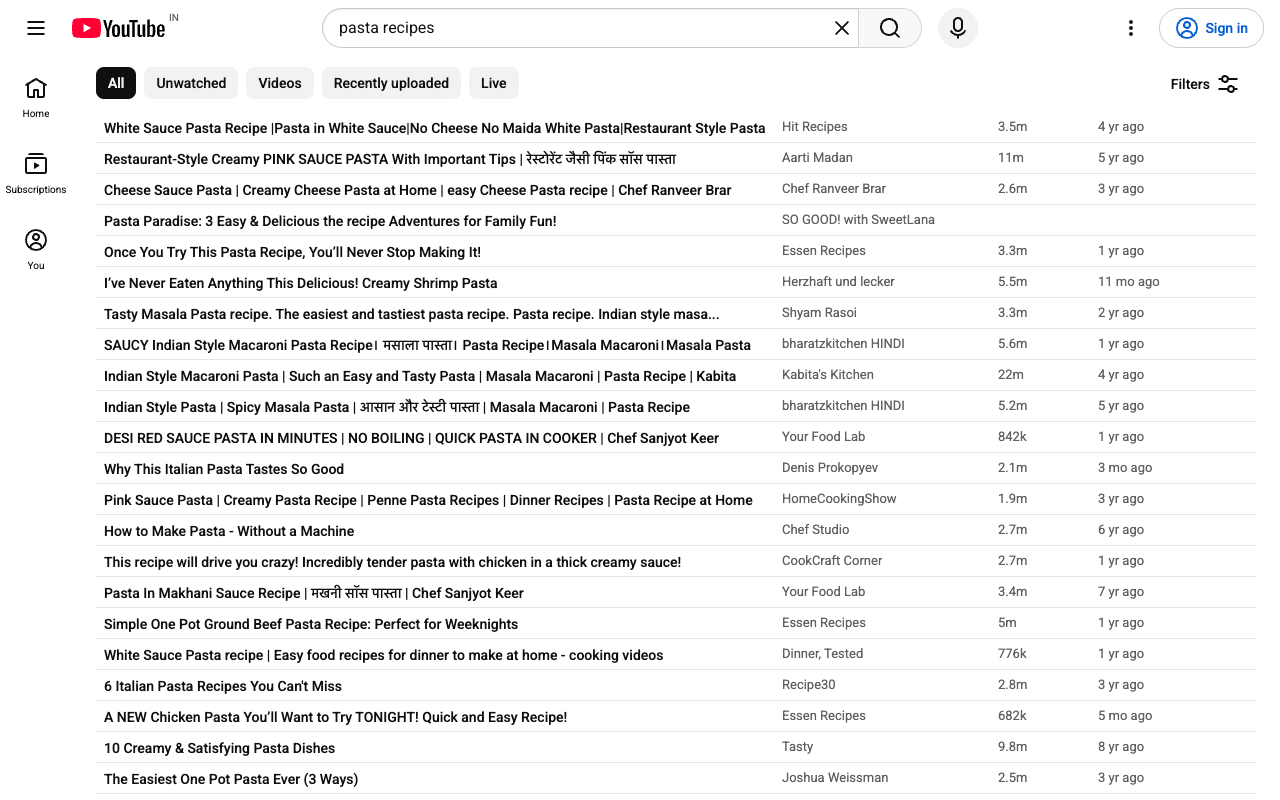
Task: Open SAUCY Indian Style Macaroni Pasta video
Action: 427,345
